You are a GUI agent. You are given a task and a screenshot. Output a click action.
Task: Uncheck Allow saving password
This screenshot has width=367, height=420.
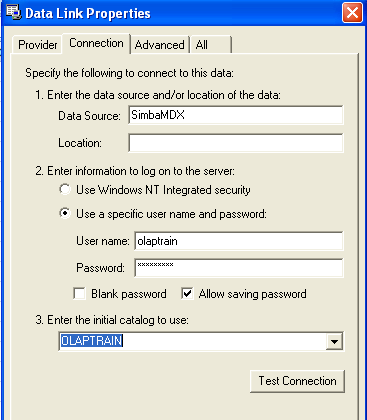point(187,294)
